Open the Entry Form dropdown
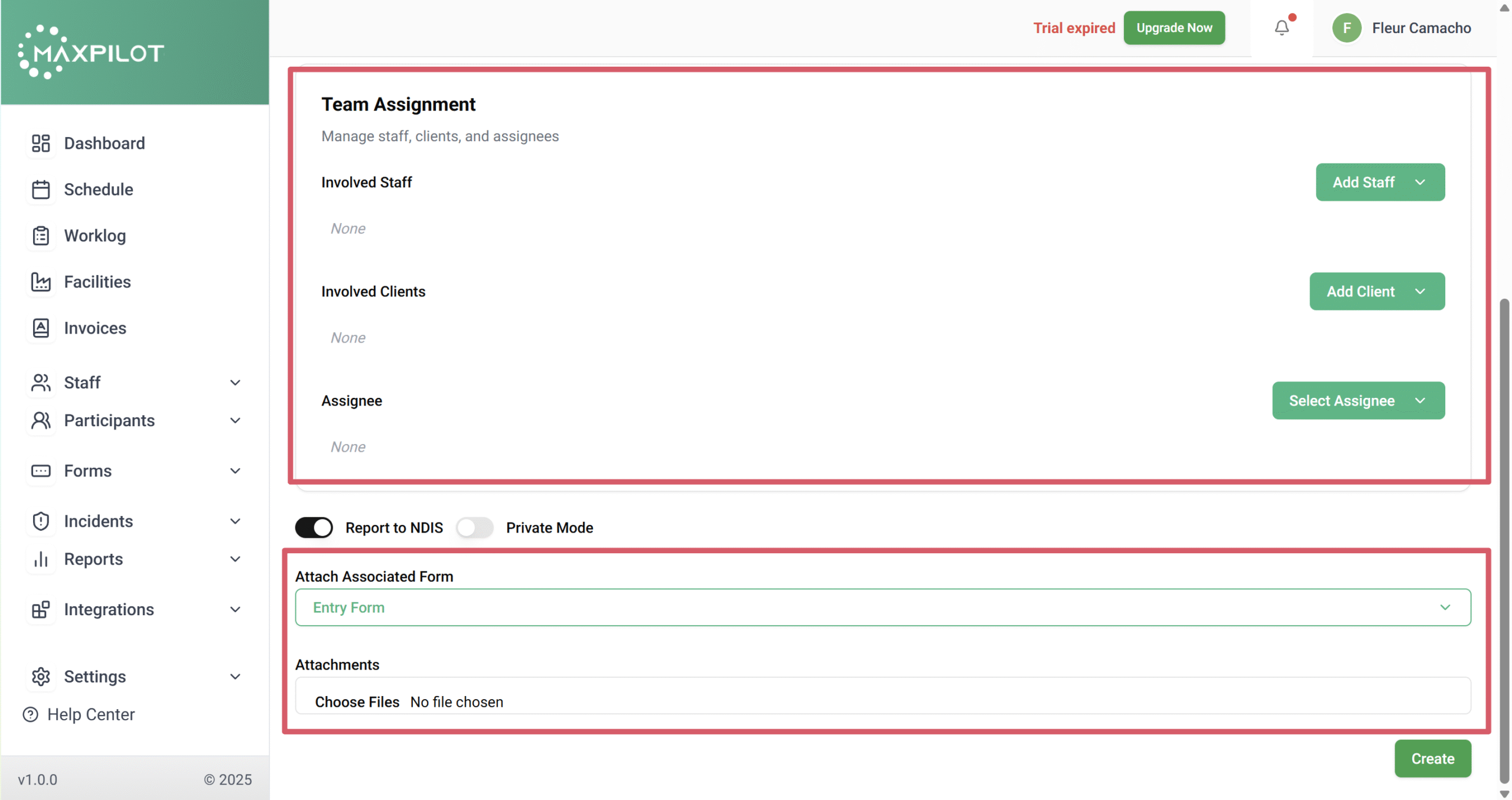 (882, 608)
